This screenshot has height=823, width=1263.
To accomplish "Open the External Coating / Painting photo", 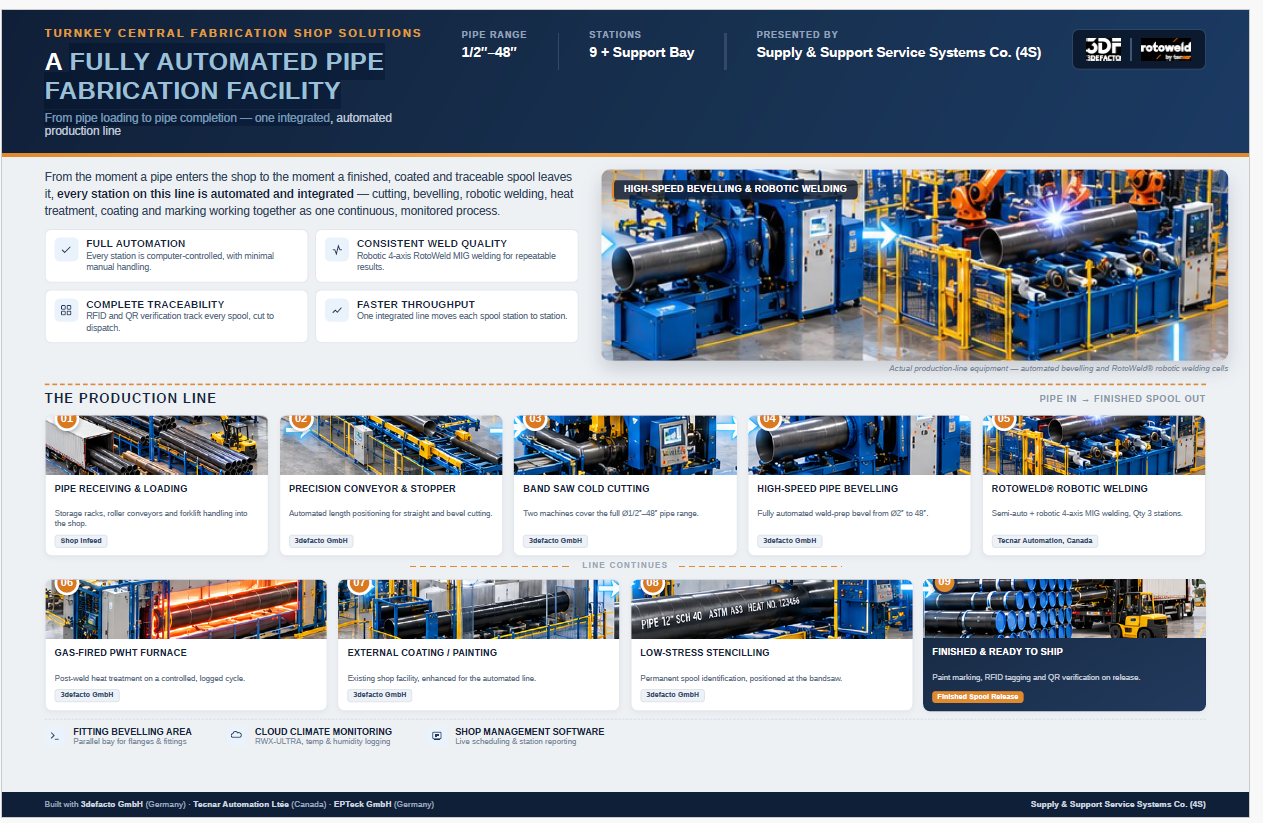I will 479,609.
